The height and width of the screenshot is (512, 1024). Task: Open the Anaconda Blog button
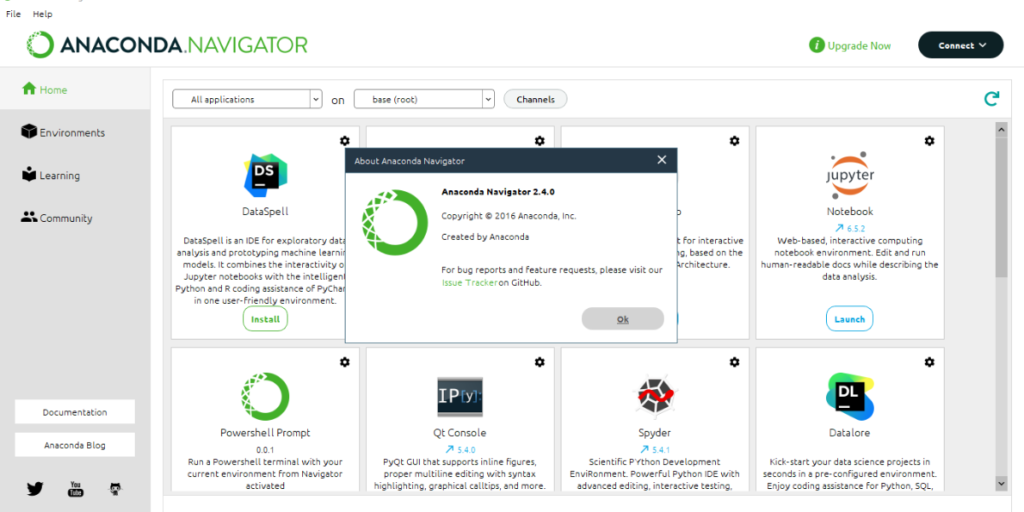(x=75, y=445)
